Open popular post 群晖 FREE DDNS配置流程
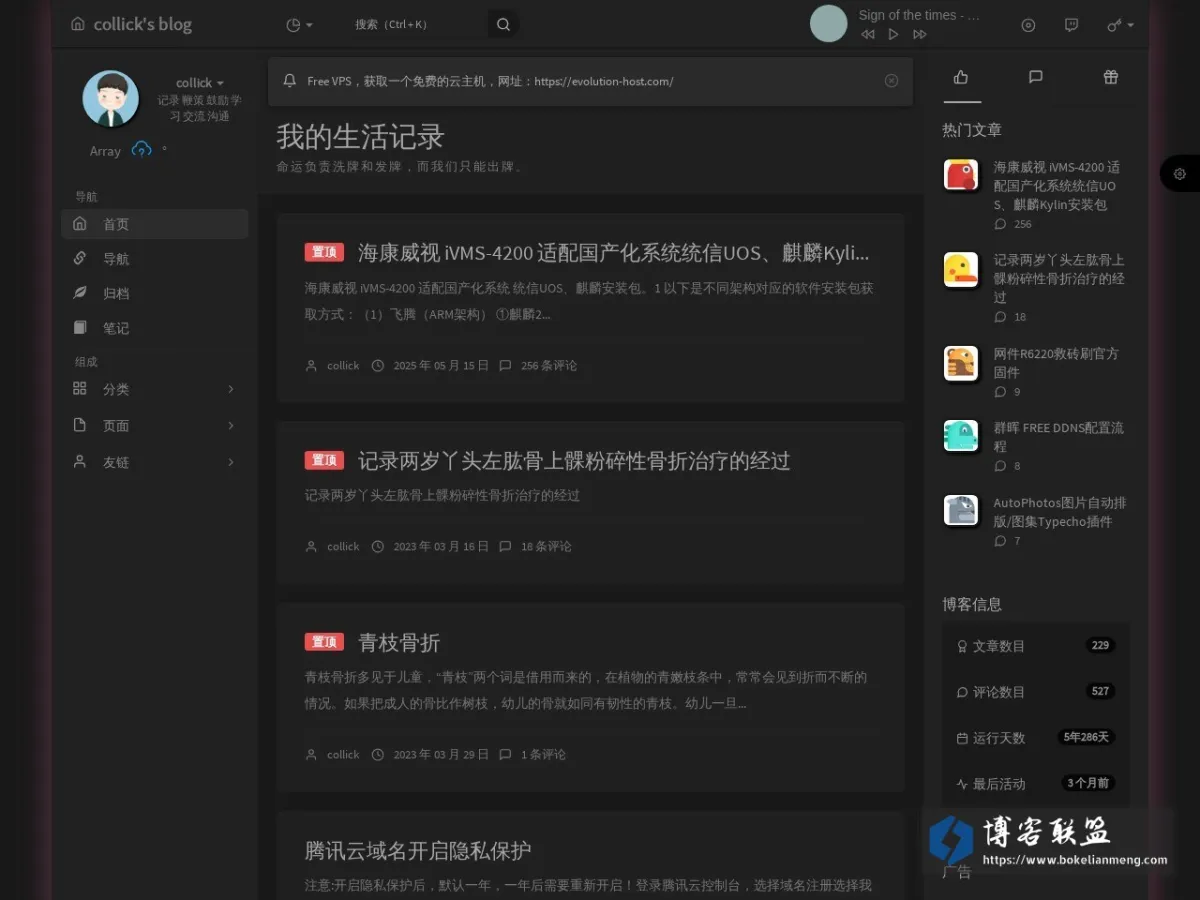Screen dimensions: 1200x900 (1058, 437)
